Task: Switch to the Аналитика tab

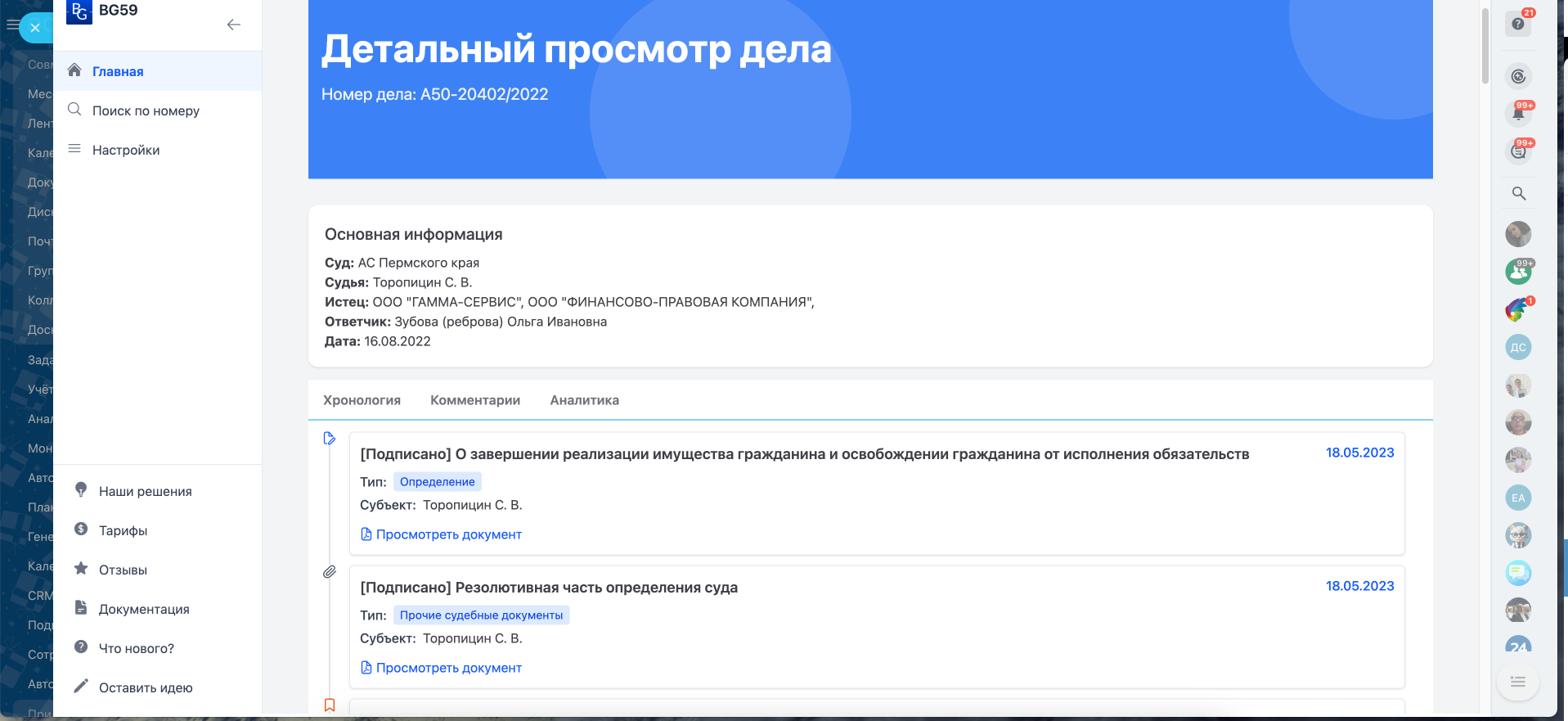Action: pyautogui.click(x=584, y=400)
